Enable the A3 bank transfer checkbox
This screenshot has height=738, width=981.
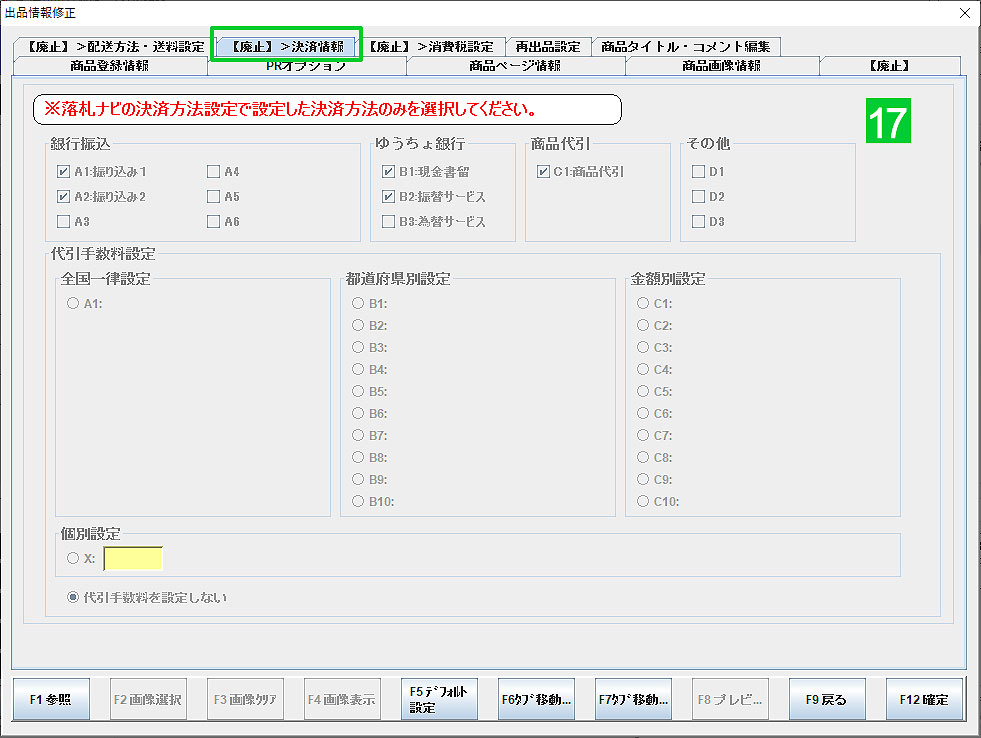coord(64,221)
